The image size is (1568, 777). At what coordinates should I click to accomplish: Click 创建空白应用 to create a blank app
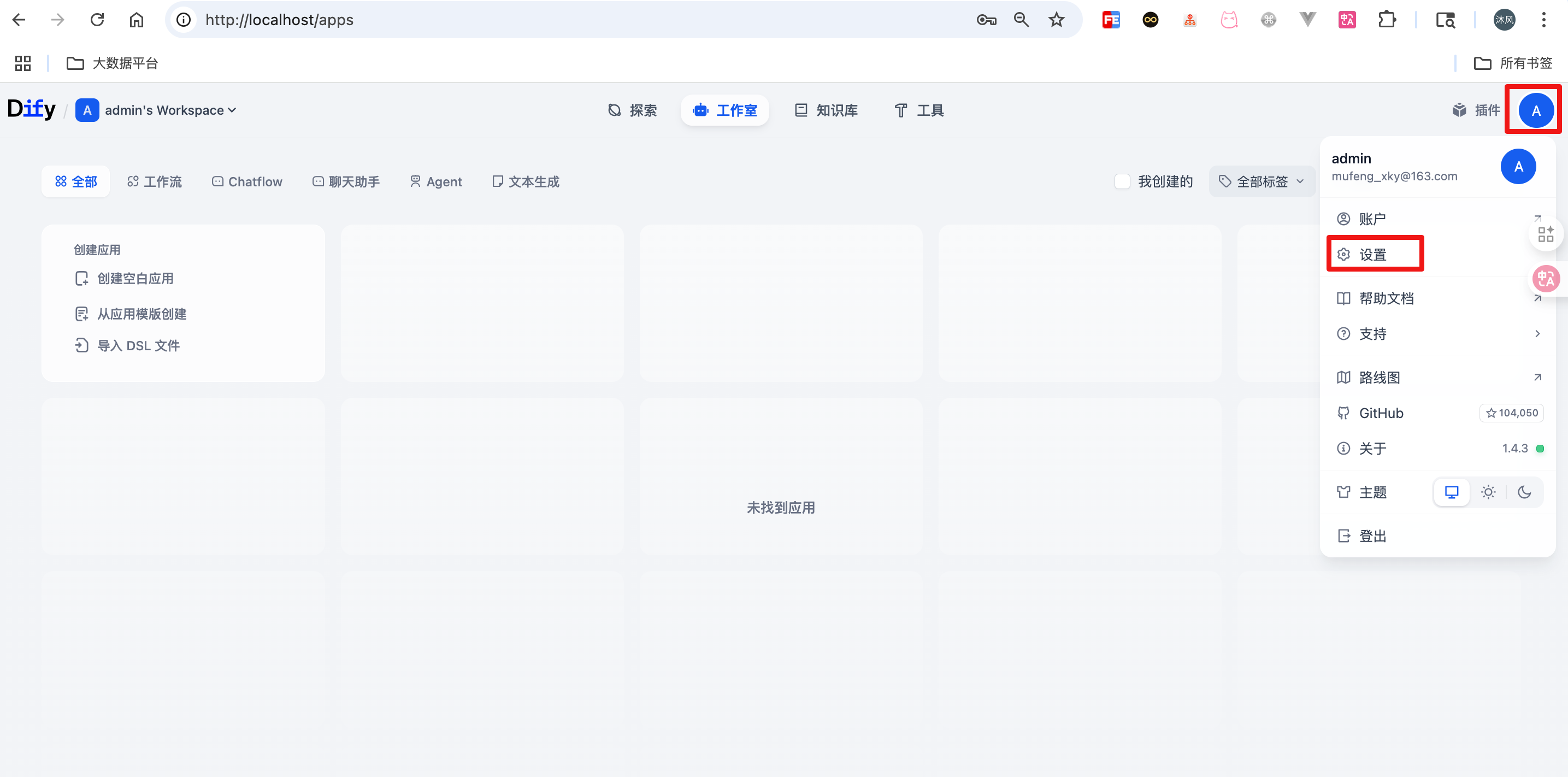[x=134, y=278]
